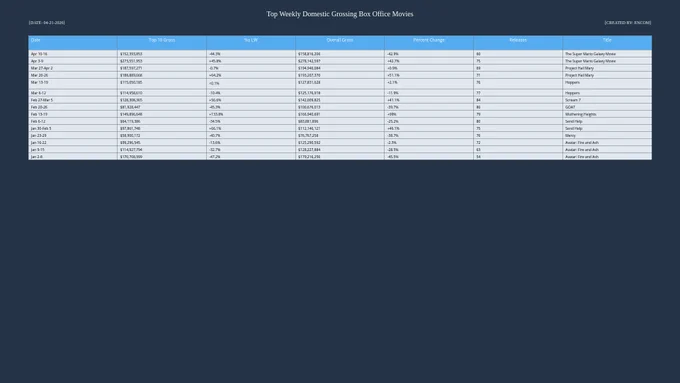Click the Mercy title cell
The image size is (680, 383).
607,135
